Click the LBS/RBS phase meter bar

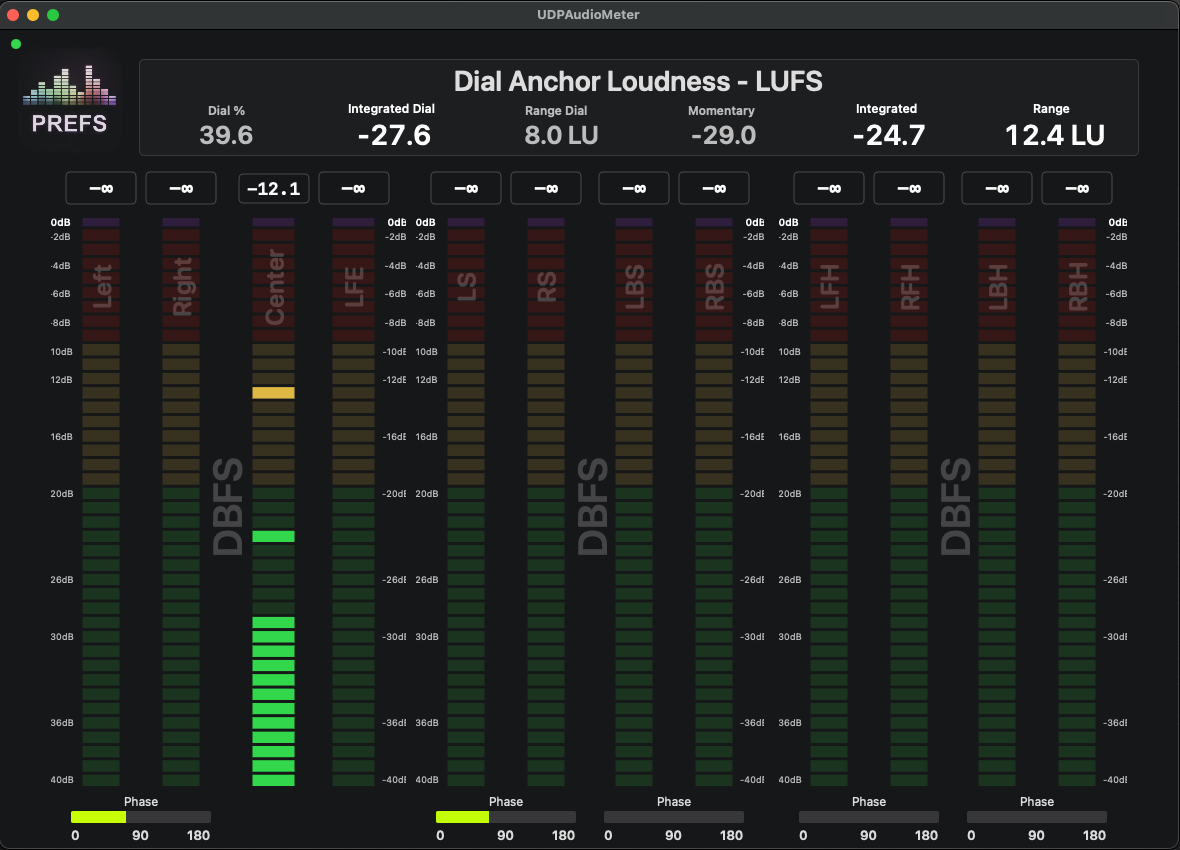tap(674, 817)
